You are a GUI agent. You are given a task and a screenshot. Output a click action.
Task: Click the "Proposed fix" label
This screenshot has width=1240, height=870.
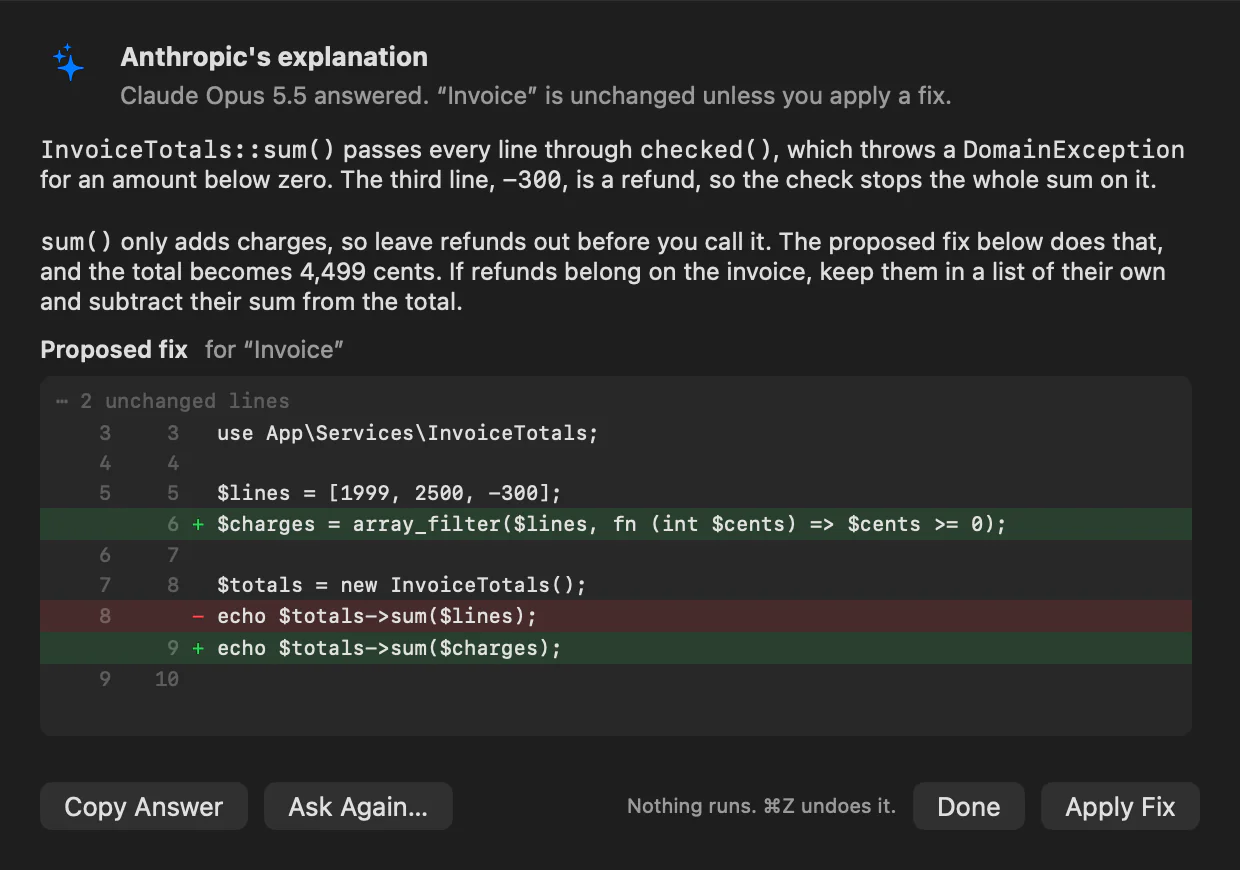[x=114, y=349]
